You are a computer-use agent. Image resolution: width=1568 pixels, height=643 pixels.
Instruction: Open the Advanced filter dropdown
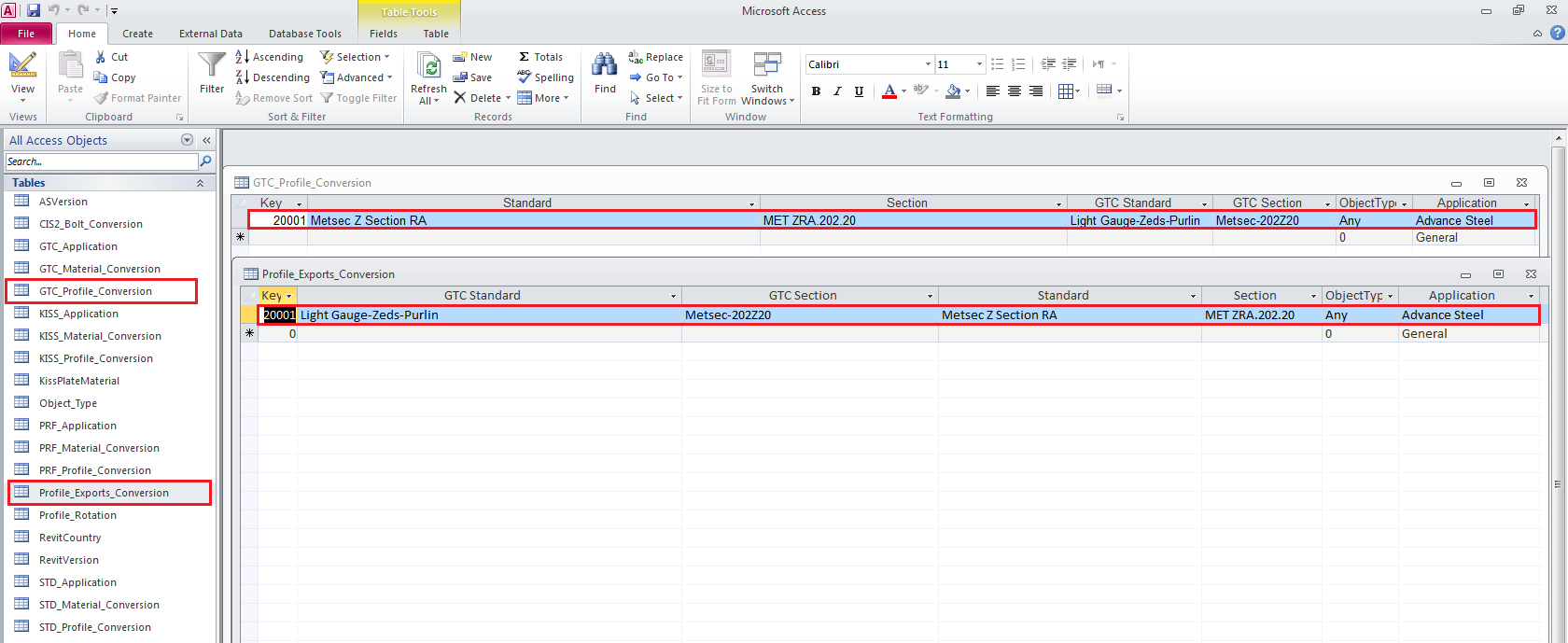coord(357,77)
